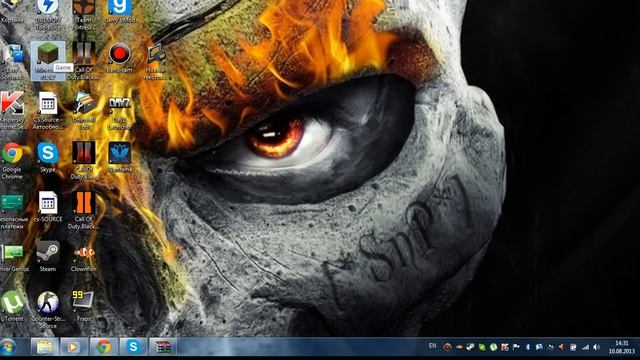
Task: Select the Counter-Strike Source desktop icon
Action: coord(48,309)
